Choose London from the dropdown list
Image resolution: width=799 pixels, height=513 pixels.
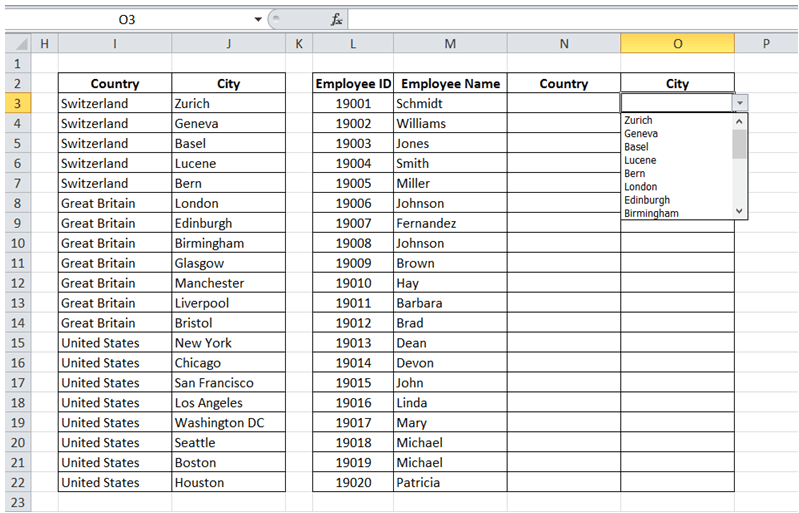tap(641, 186)
